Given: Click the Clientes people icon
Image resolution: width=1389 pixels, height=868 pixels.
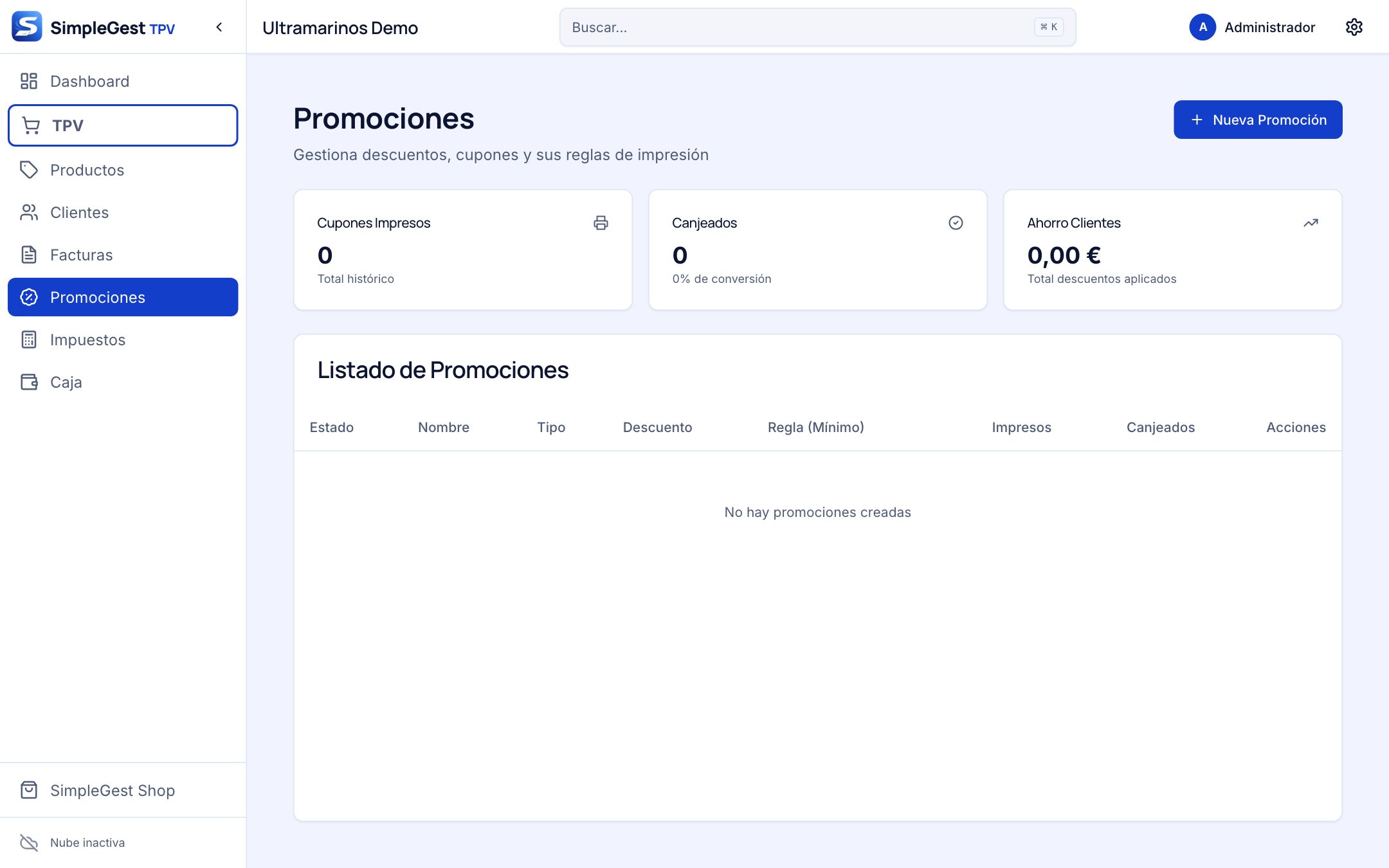Looking at the screenshot, I should tap(29, 212).
